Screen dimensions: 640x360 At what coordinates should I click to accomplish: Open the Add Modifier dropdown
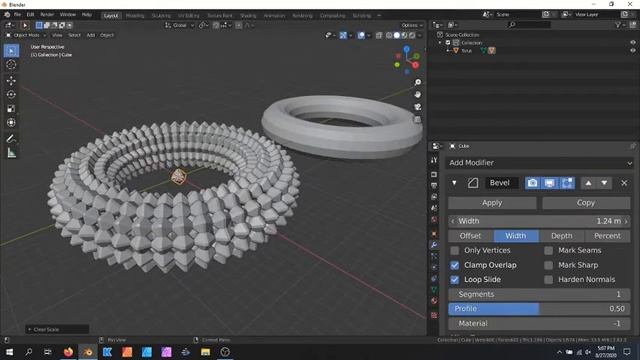540,163
